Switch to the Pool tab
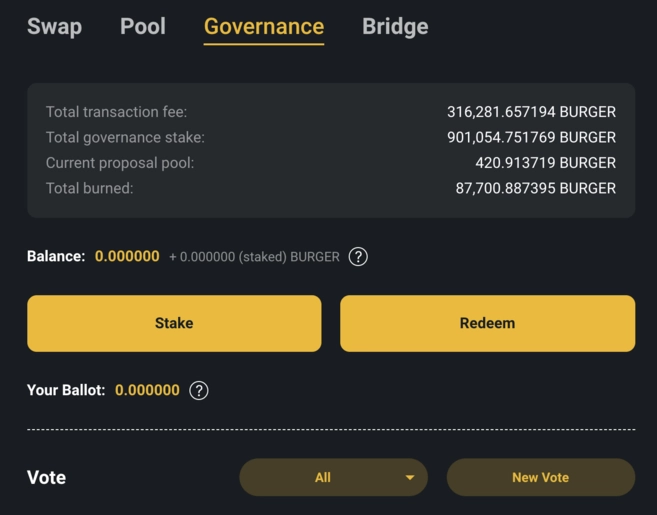Image resolution: width=657 pixels, height=515 pixels. [x=143, y=27]
